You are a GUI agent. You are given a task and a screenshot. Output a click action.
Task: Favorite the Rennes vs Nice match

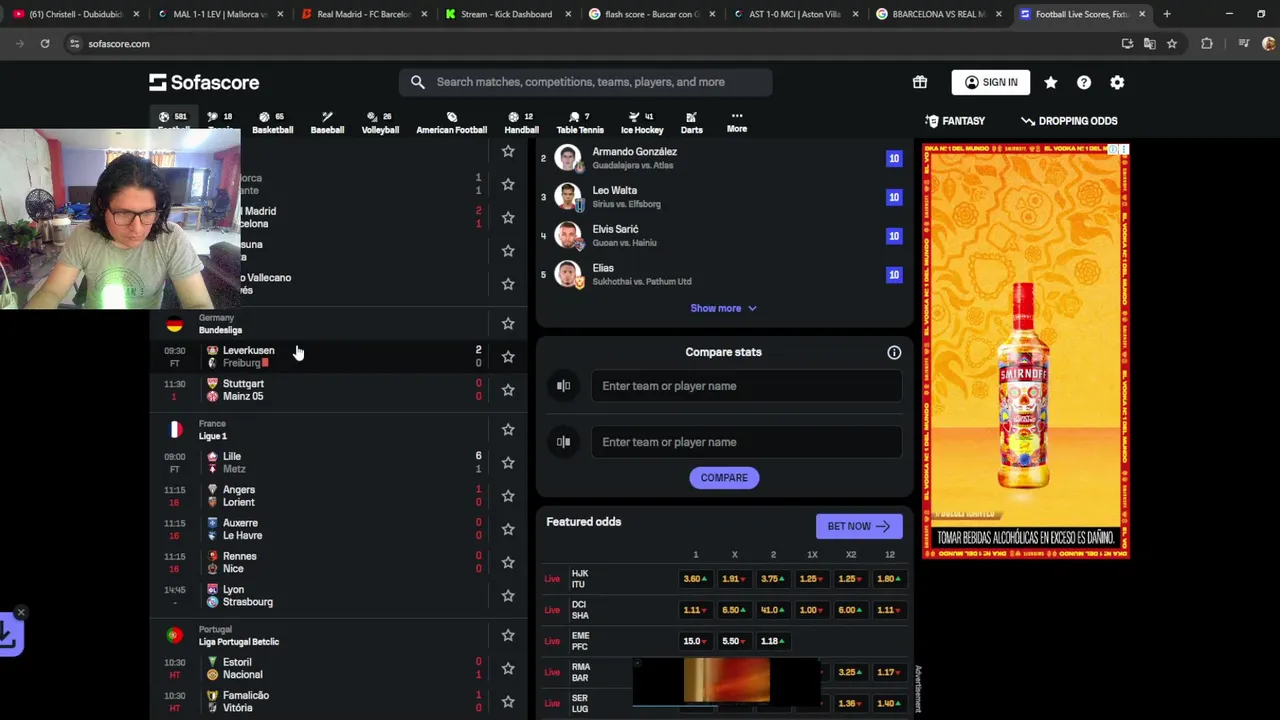tap(508, 562)
